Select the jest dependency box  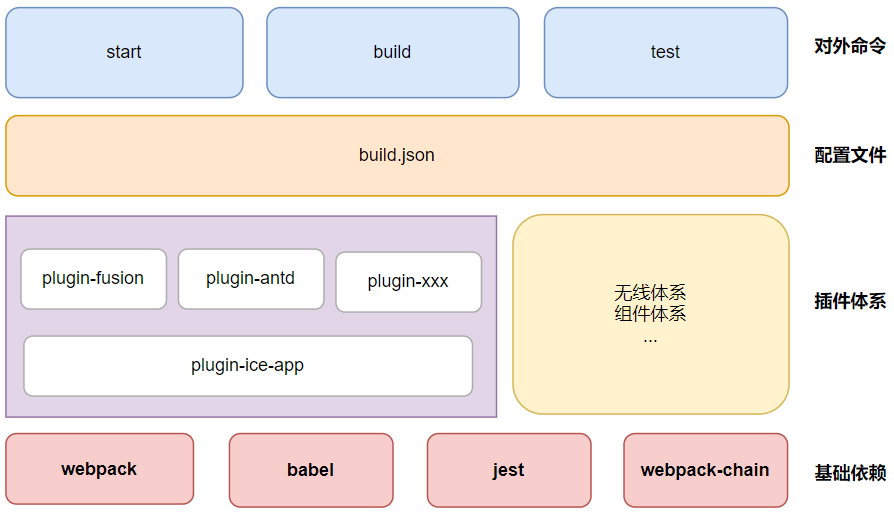pyautogui.click(x=509, y=470)
